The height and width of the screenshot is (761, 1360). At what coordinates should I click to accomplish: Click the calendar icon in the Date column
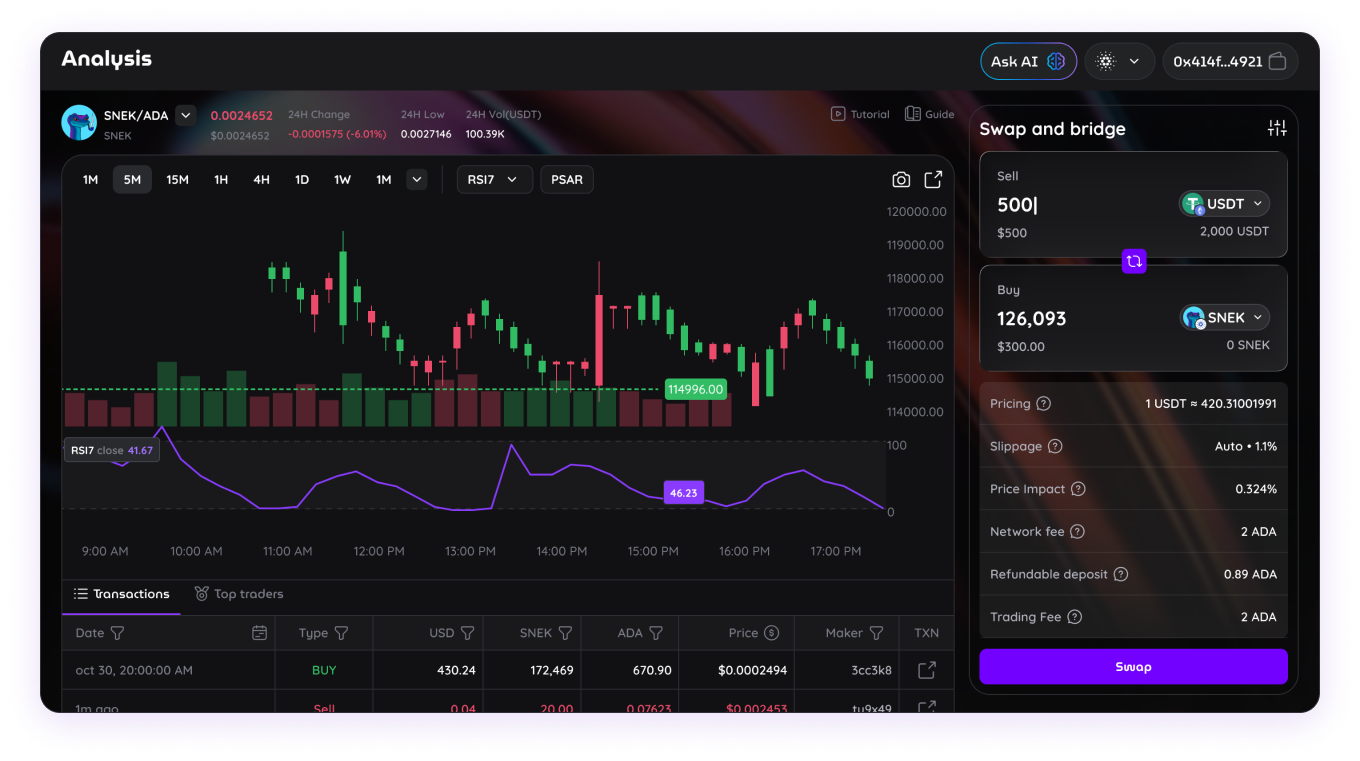click(260, 633)
